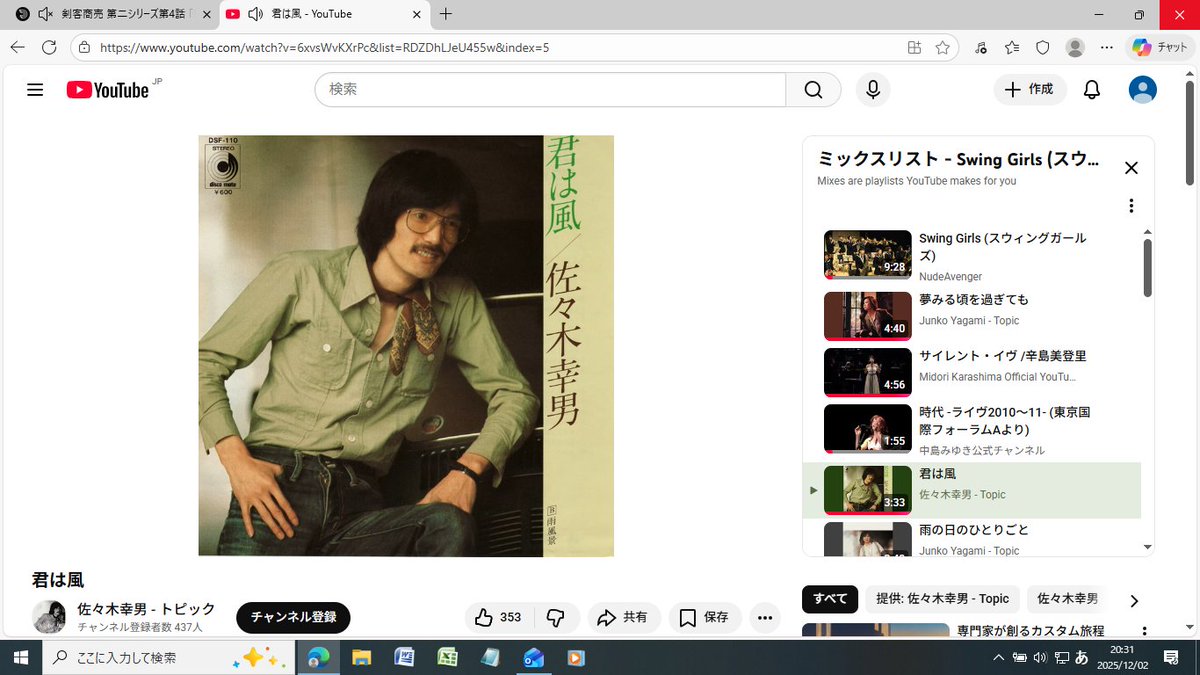1200x675 pixels.
Task: Click the taskbar search box ここに入力して検索
Action: 167,657
